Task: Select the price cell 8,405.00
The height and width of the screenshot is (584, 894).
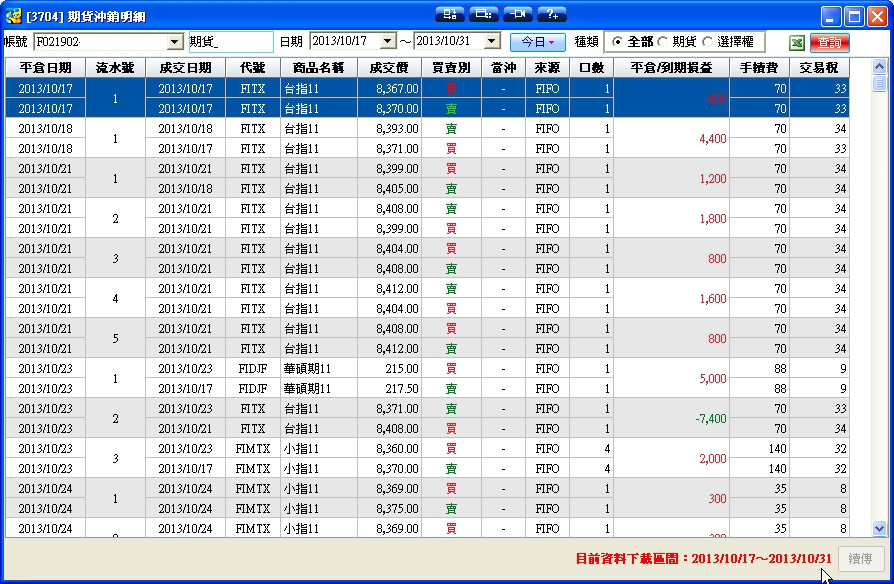Action: tap(389, 188)
